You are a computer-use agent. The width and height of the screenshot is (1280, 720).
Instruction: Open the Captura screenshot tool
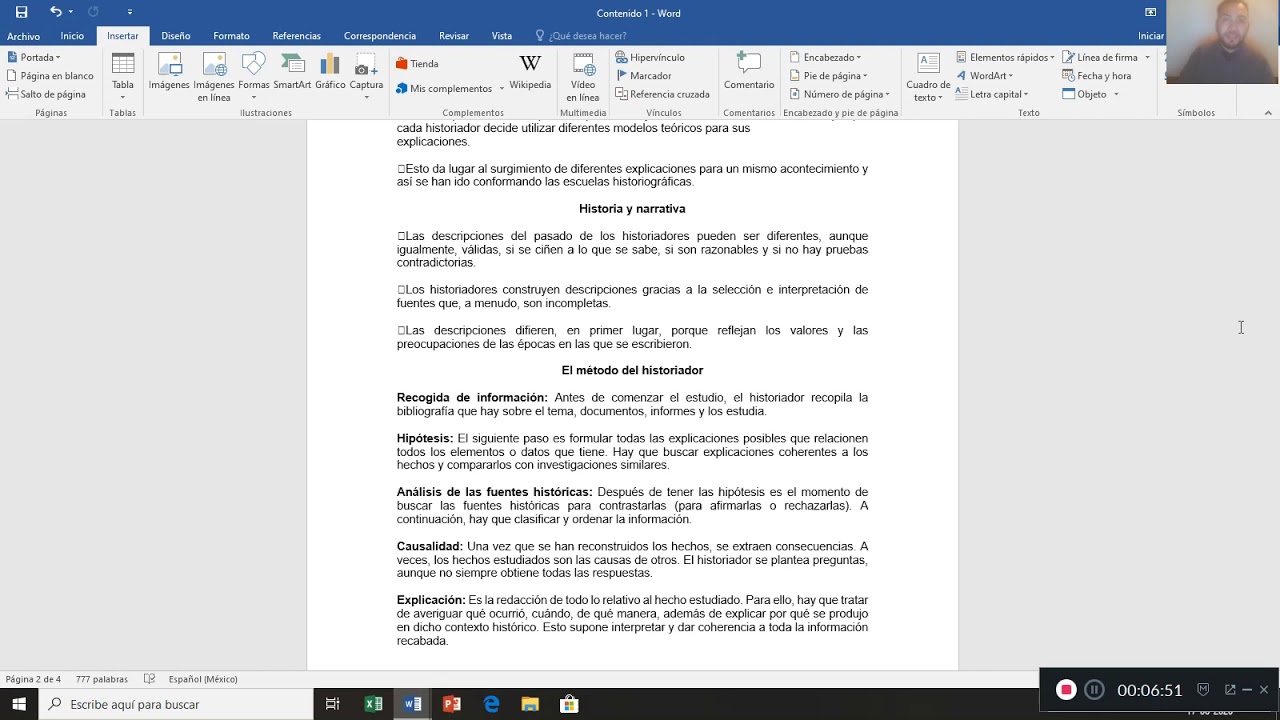coord(366,76)
